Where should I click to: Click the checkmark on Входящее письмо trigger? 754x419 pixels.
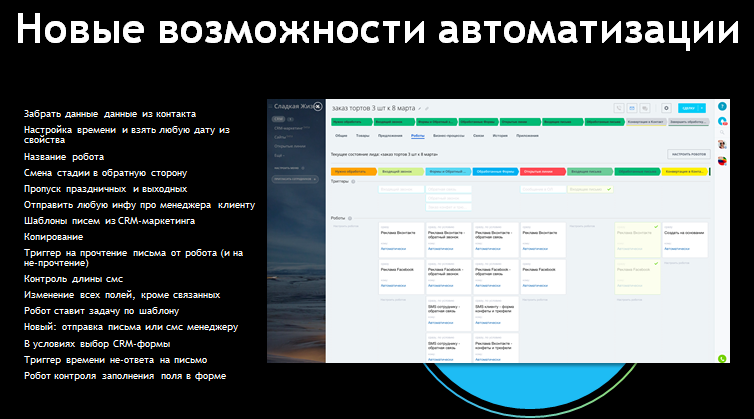(609, 190)
